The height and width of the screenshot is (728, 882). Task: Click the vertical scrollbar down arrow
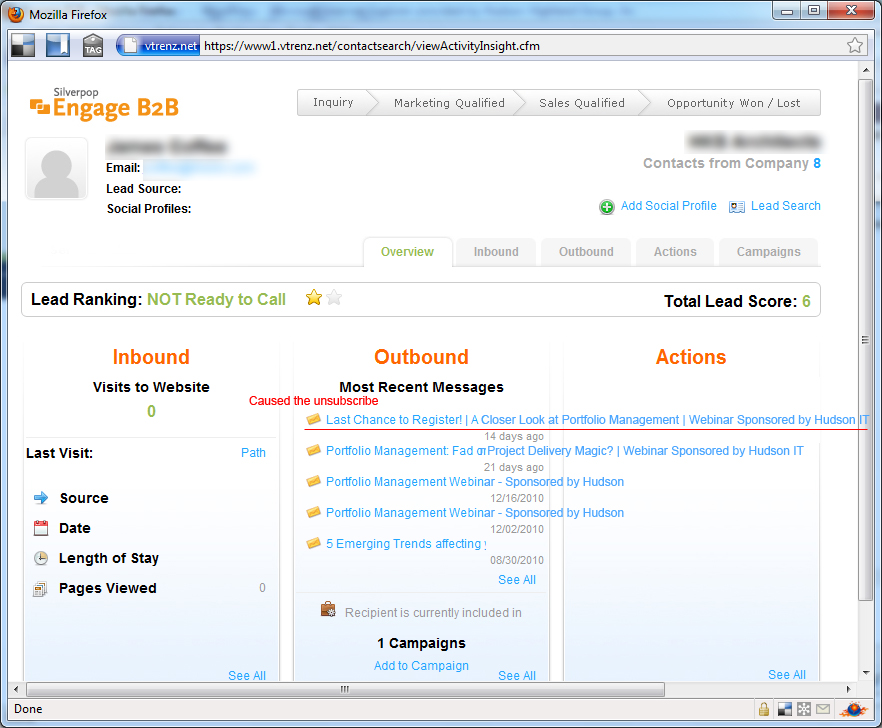(x=865, y=672)
